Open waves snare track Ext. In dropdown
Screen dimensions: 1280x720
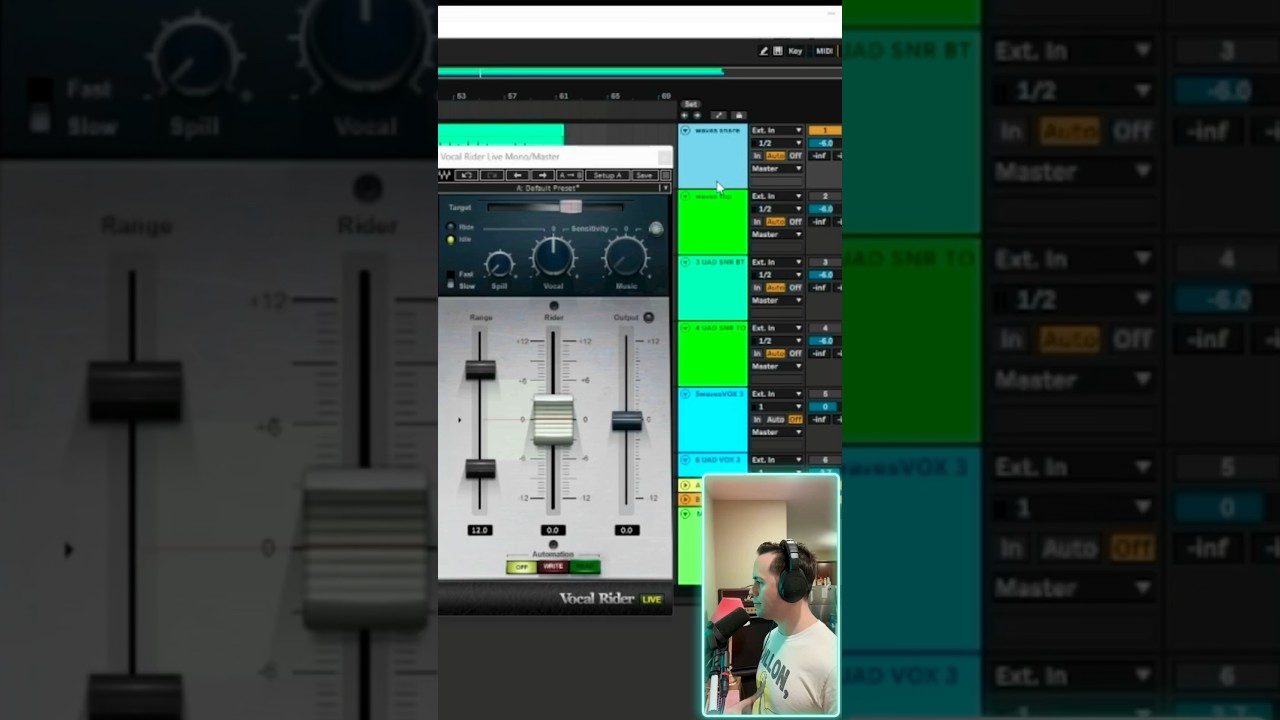pyautogui.click(x=777, y=130)
